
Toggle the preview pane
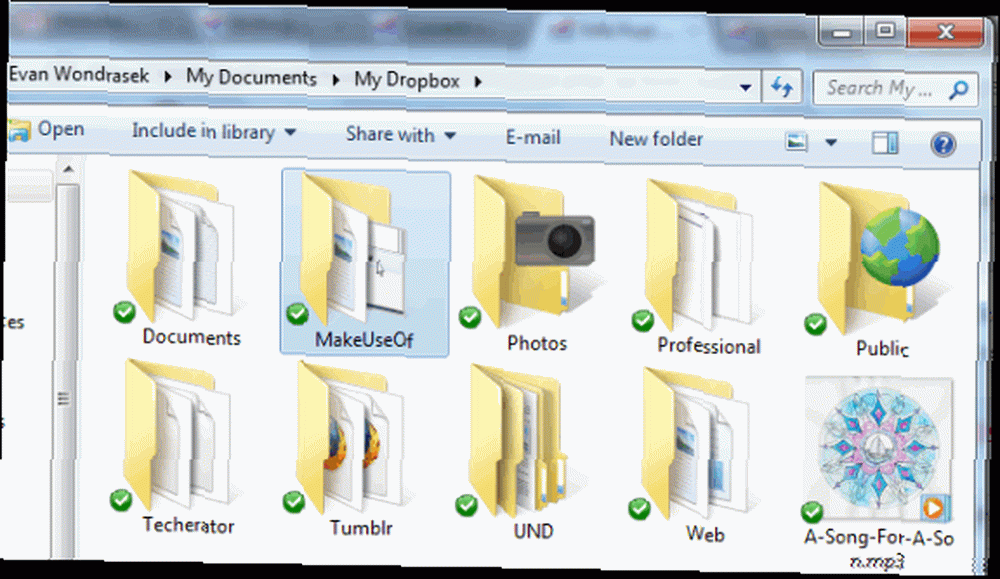coord(885,143)
